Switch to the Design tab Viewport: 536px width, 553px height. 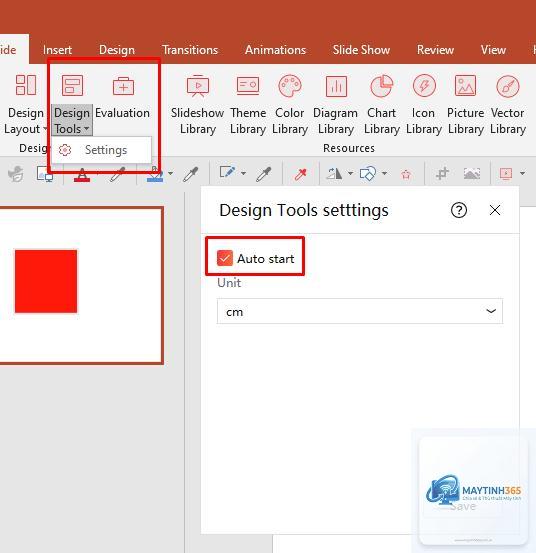pyautogui.click(x=117, y=50)
